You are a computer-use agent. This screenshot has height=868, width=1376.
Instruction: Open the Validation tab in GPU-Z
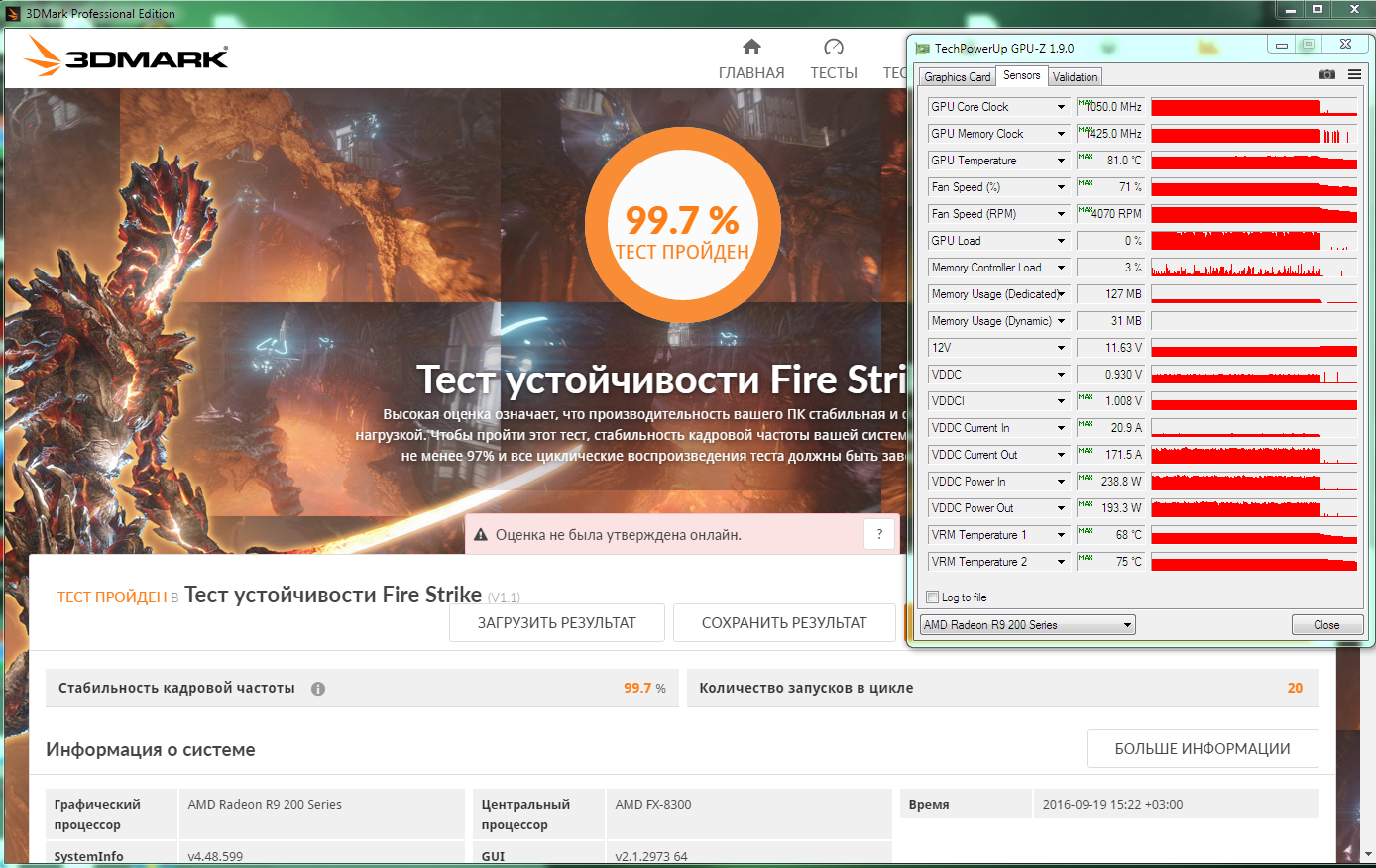point(1075,77)
